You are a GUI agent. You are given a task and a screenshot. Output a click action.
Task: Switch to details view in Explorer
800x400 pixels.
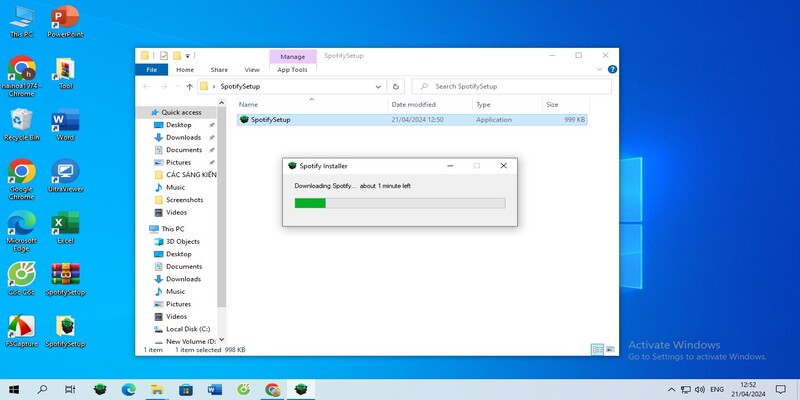pos(597,349)
